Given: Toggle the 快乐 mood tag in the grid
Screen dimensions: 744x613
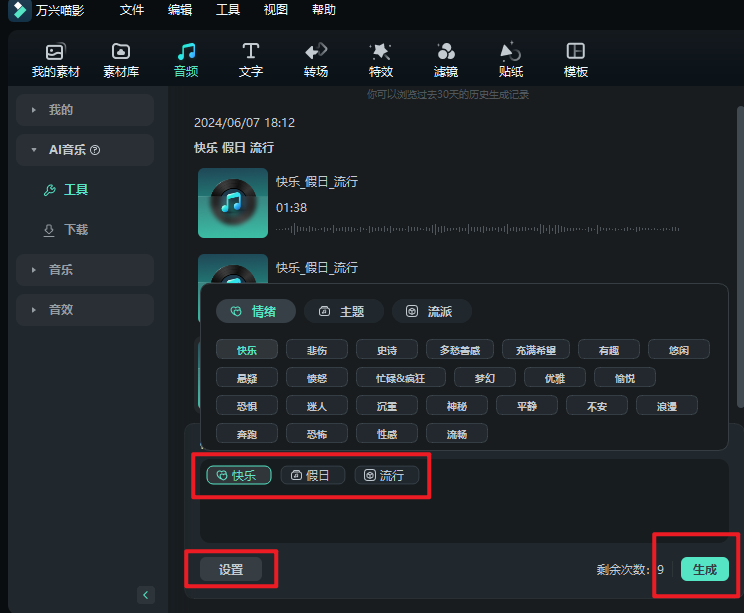Looking at the screenshot, I should coord(247,350).
